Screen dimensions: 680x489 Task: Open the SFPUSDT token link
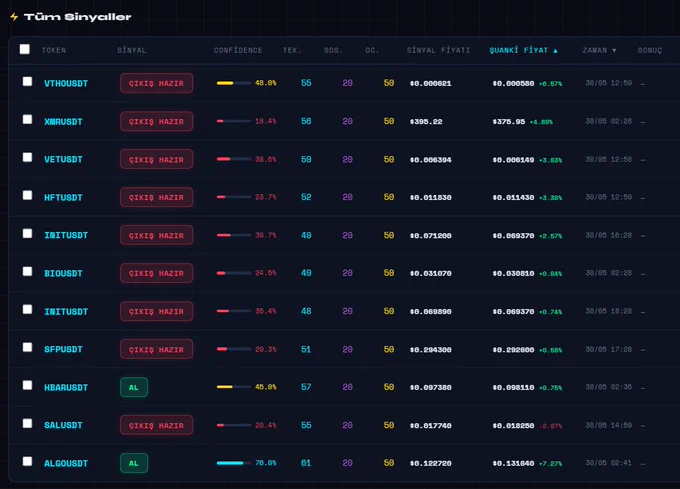(x=63, y=349)
